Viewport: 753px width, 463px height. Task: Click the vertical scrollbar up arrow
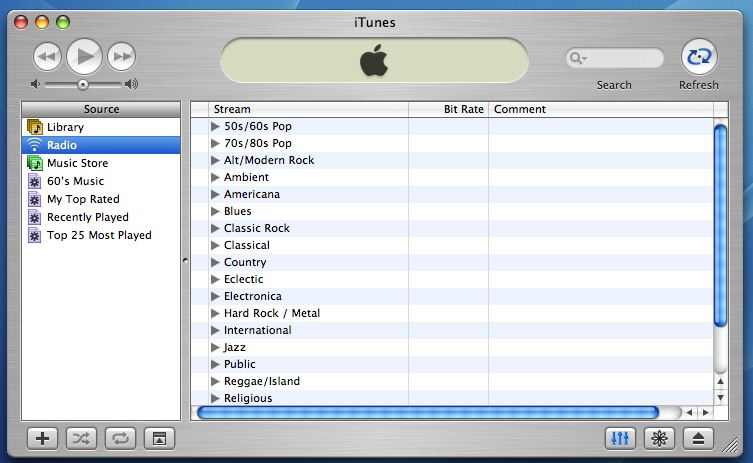click(720, 382)
